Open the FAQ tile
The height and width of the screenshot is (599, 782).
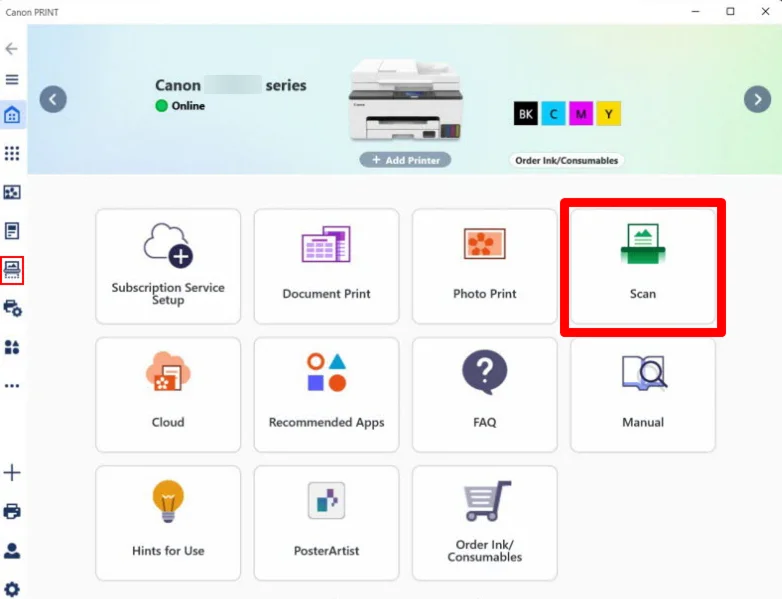(484, 394)
